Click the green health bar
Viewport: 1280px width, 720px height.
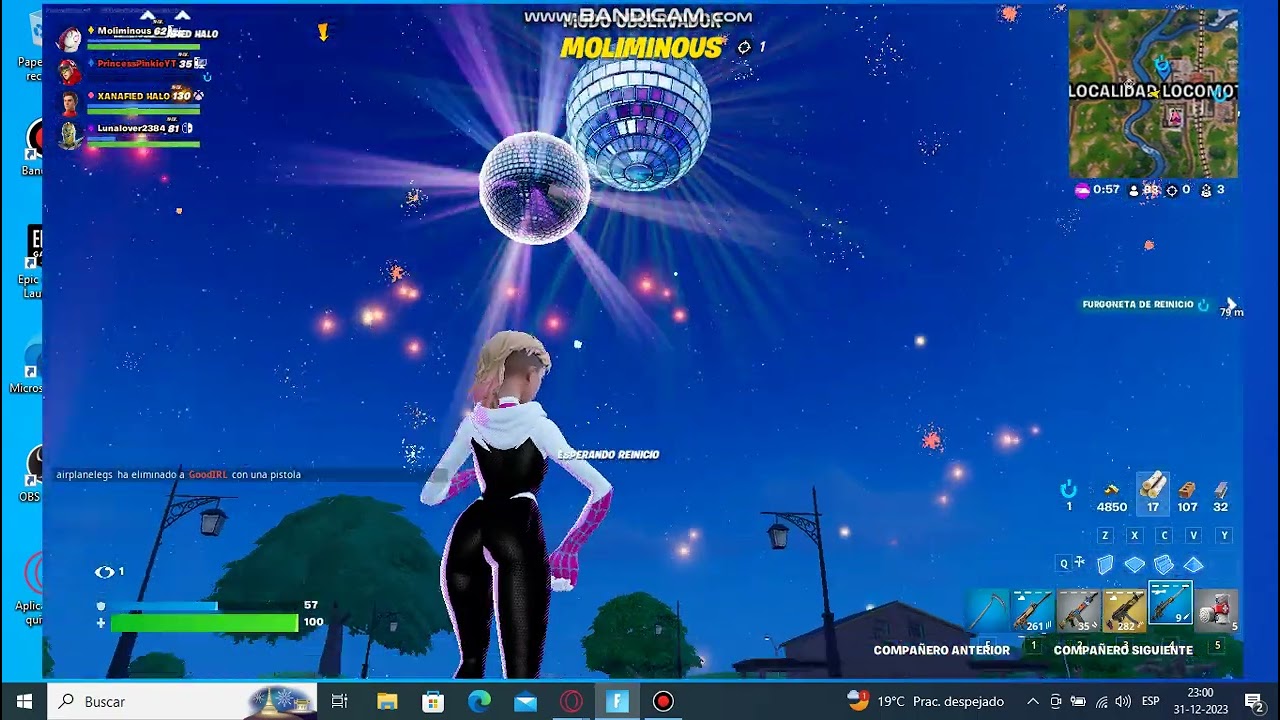(x=205, y=623)
